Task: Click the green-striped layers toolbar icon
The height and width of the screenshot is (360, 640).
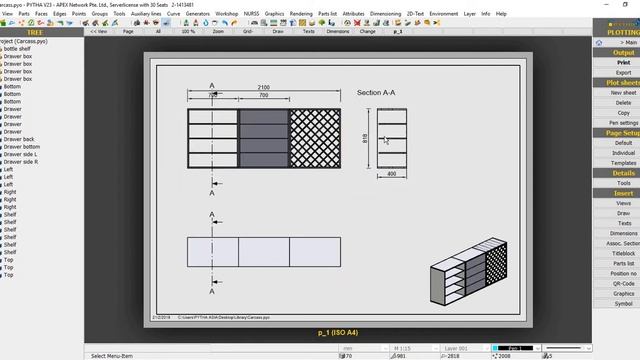Action: coord(273,23)
